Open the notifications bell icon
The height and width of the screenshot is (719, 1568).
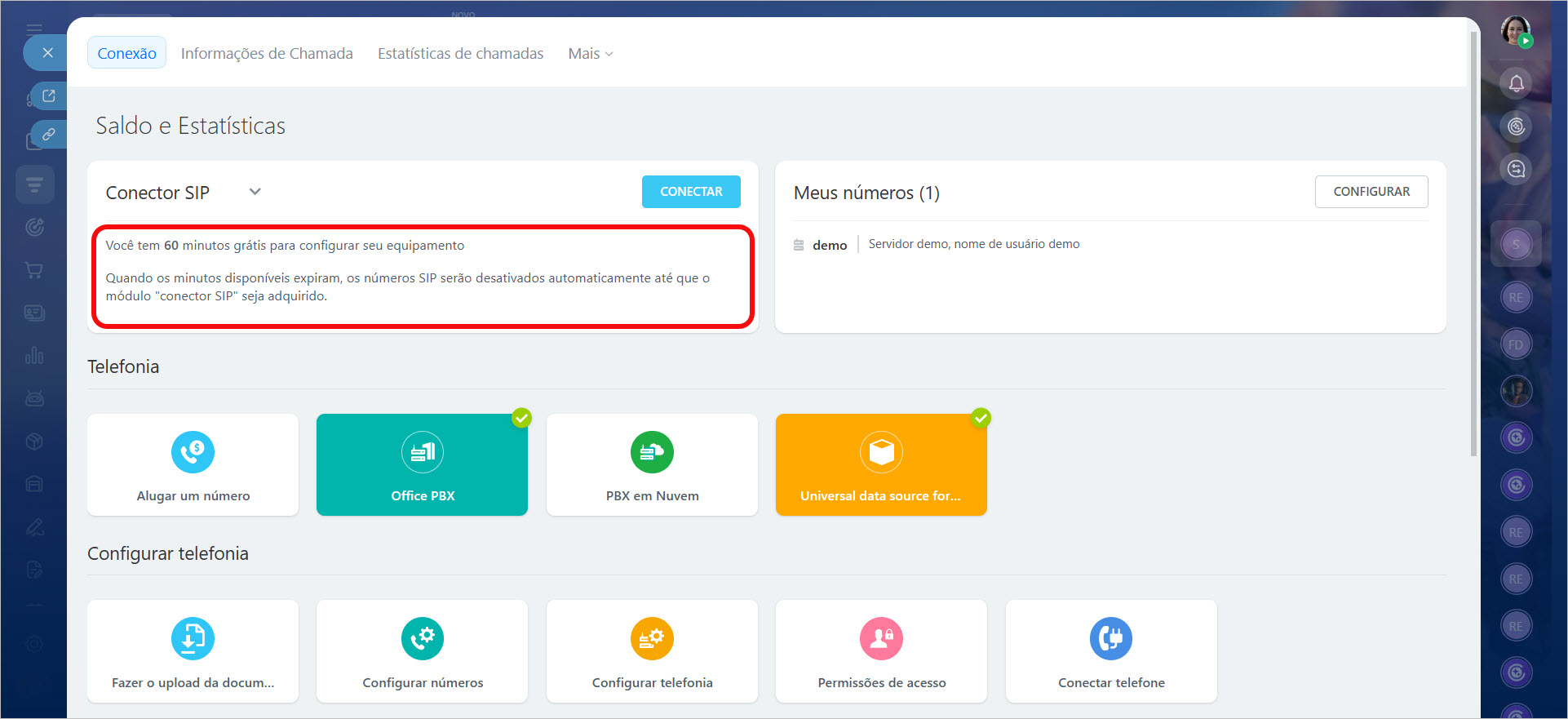coord(1516,83)
